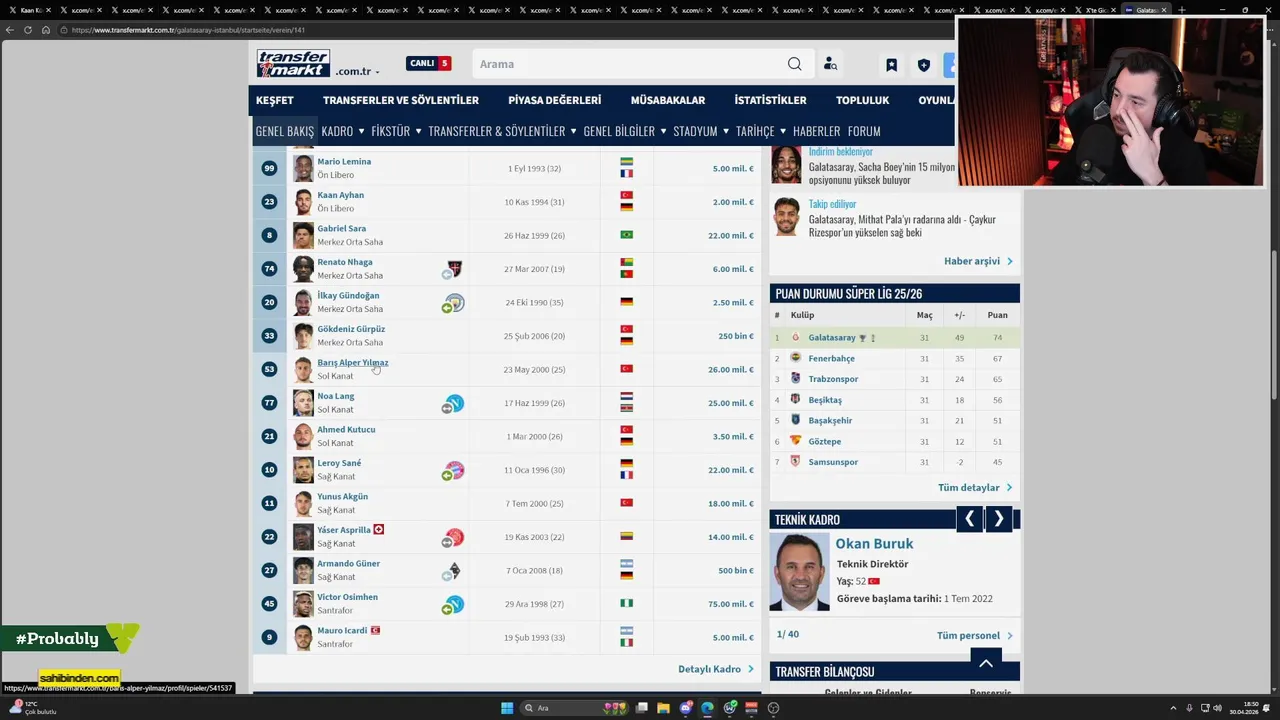Open the Okan Buruk name link
This screenshot has height=720, width=1280.
[x=874, y=544]
